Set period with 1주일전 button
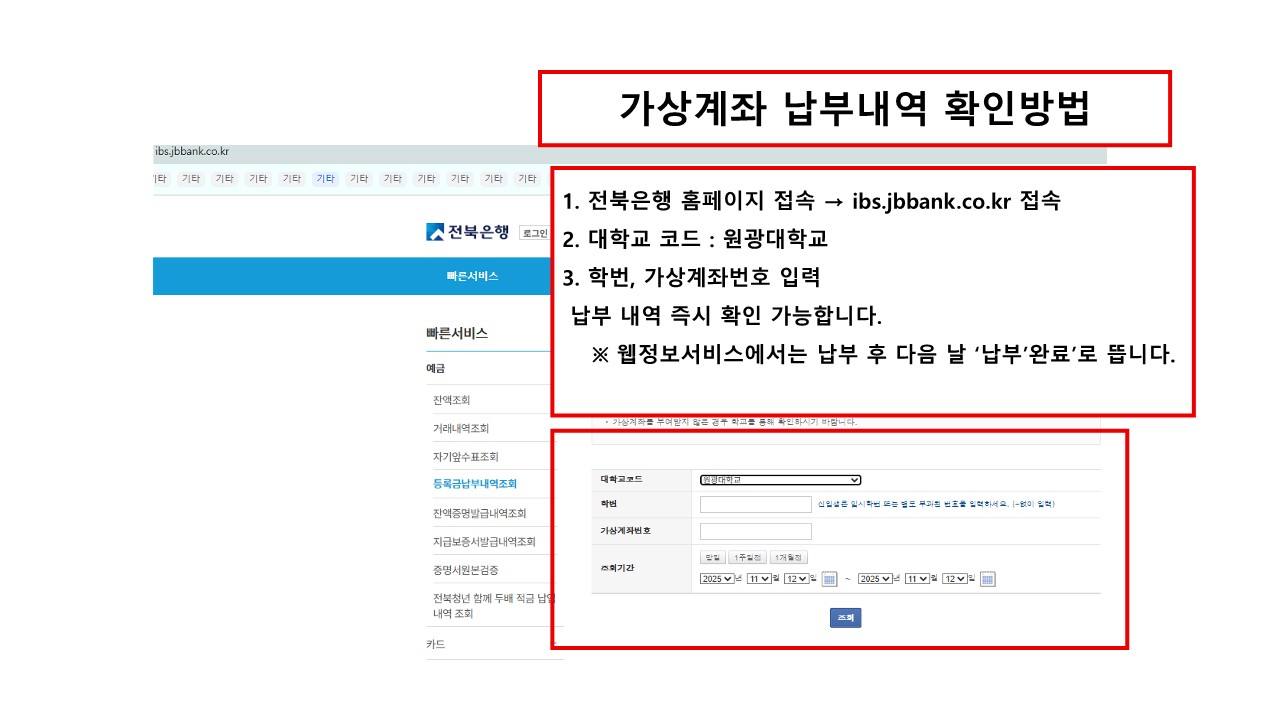1280x720 pixels. click(747, 557)
